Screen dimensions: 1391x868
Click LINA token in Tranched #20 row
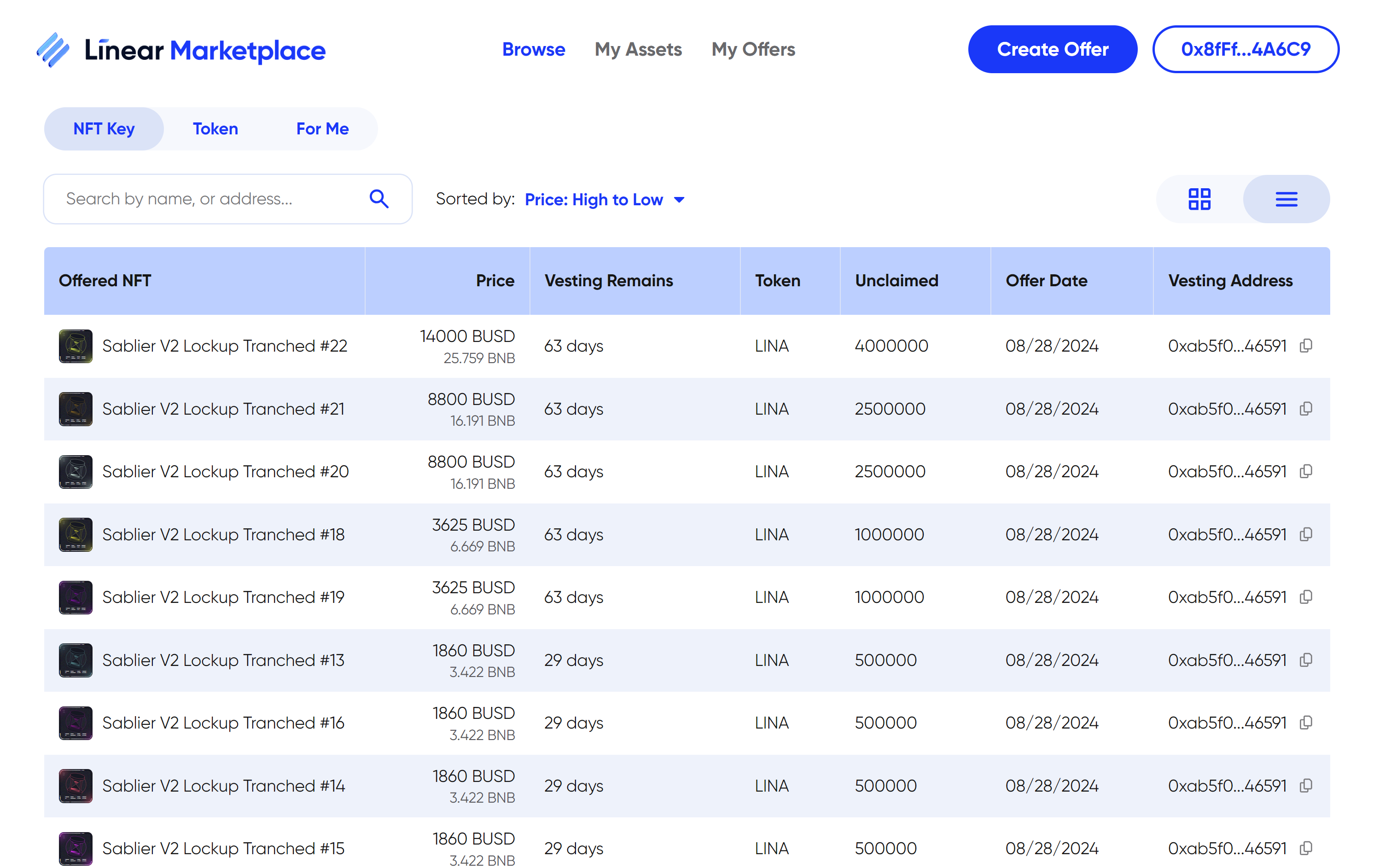(771, 471)
